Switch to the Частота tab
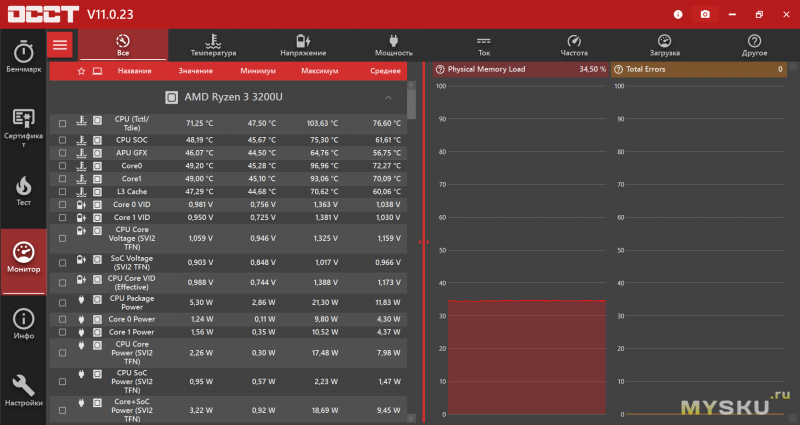 [574, 45]
